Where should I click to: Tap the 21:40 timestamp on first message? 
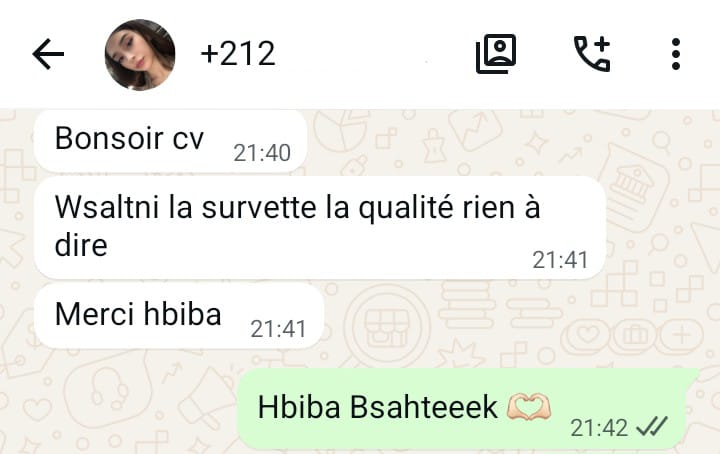coord(262,153)
